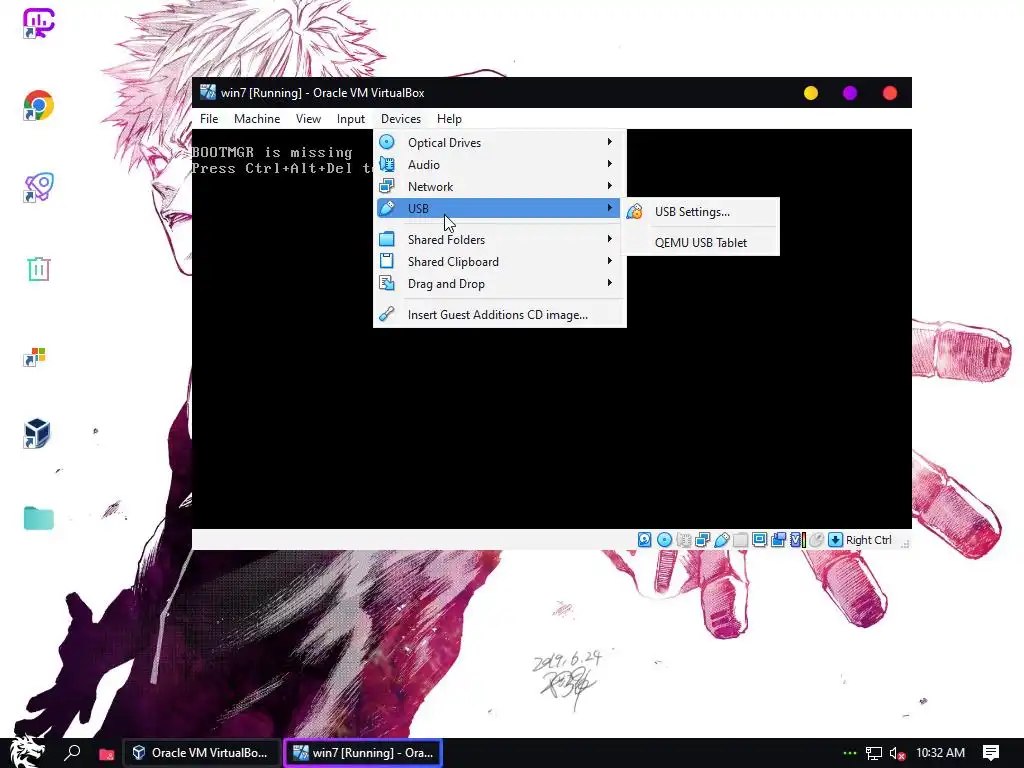Image resolution: width=1024 pixels, height=768 pixels.
Task: Click the network tray icon in taskbar
Action: click(874, 753)
